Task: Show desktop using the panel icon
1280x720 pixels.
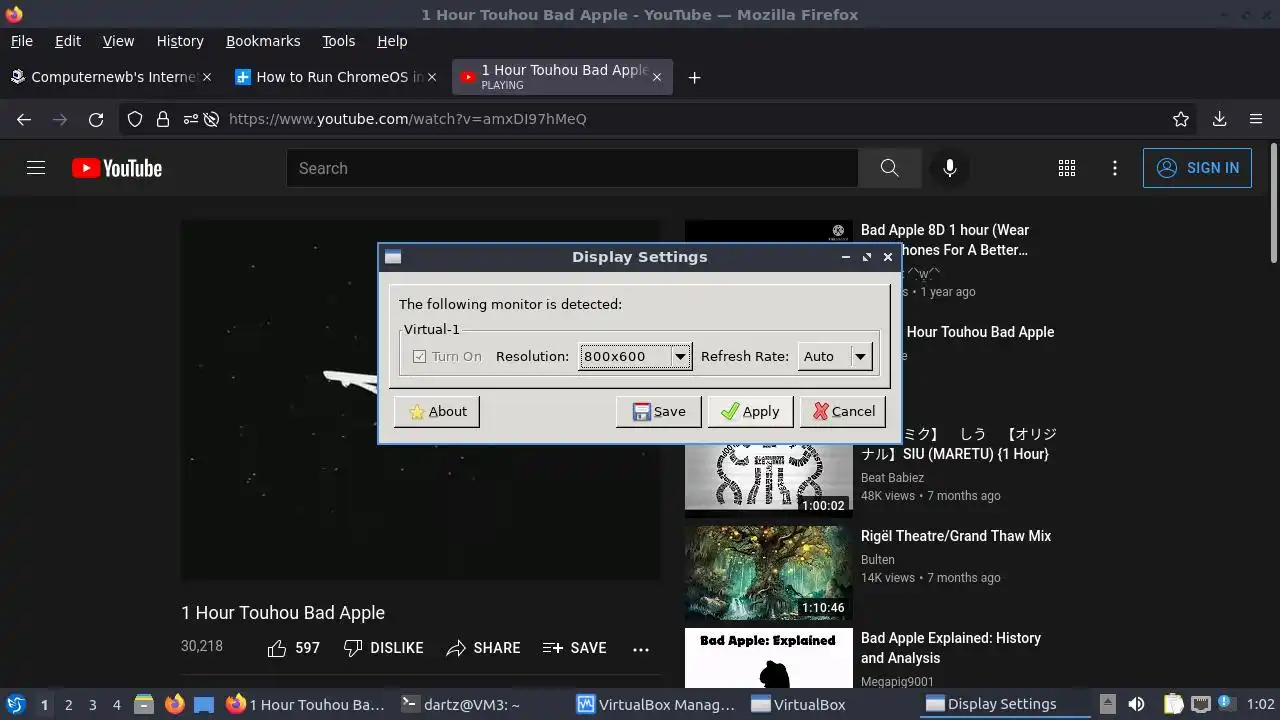Action: pos(204,704)
